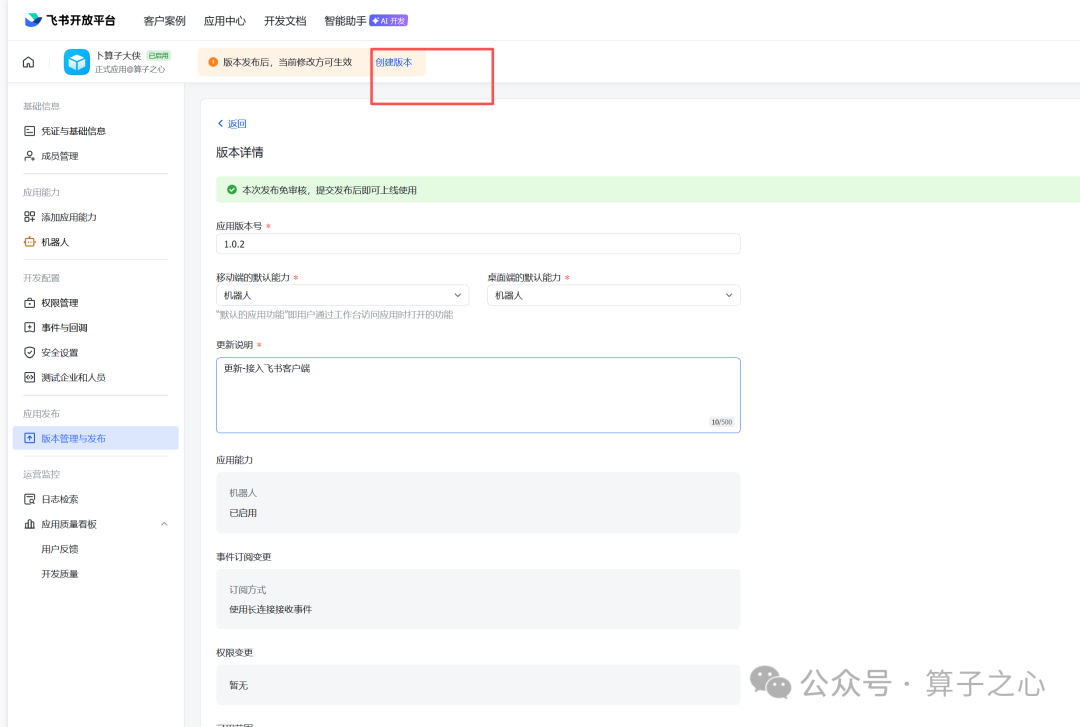Open 智能助手 in top navigation
The height and width of the screenshot is (727, 1080).
tap(345, 21)
